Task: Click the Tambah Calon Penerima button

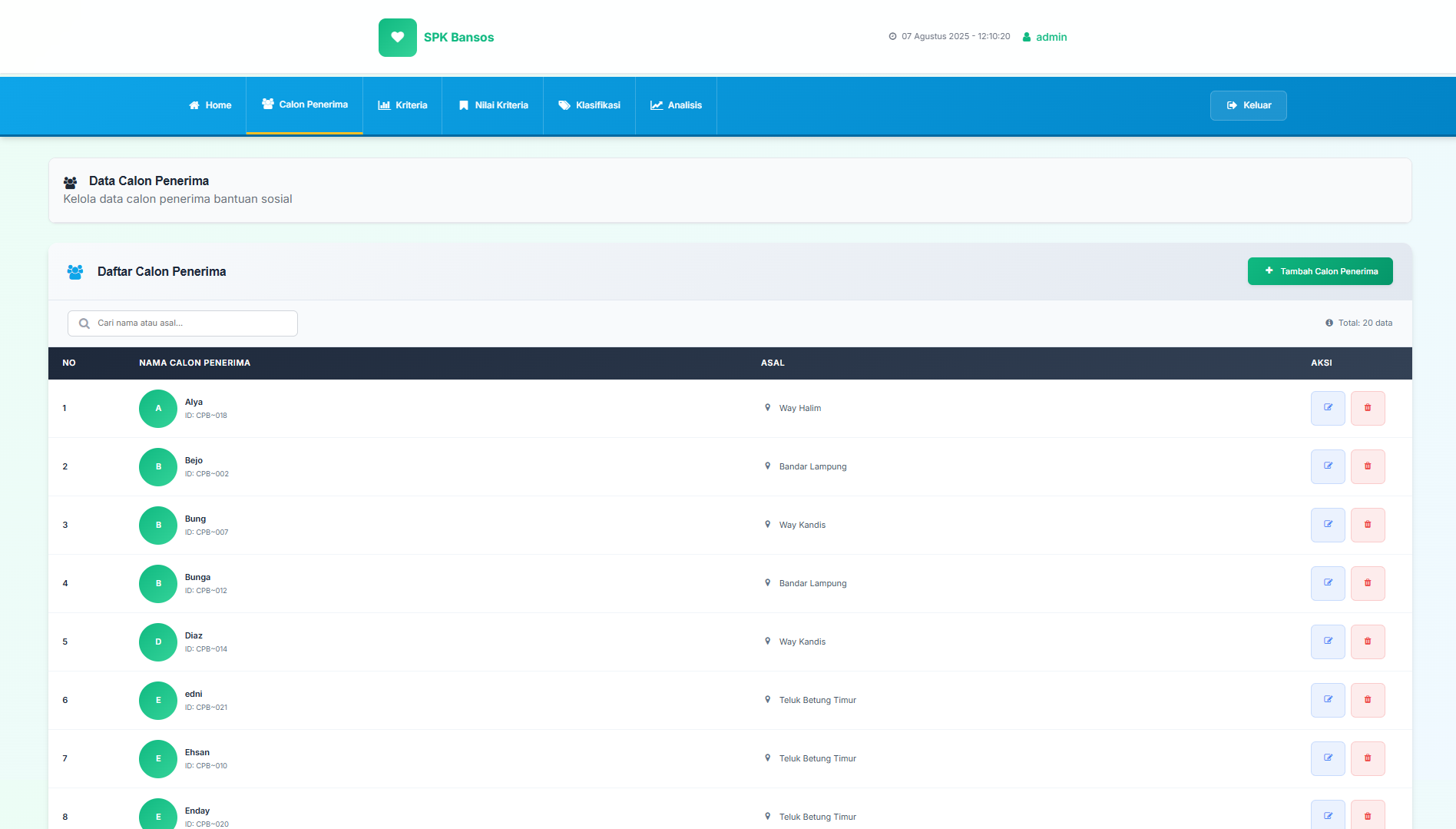Action: tap(1320, 271)
